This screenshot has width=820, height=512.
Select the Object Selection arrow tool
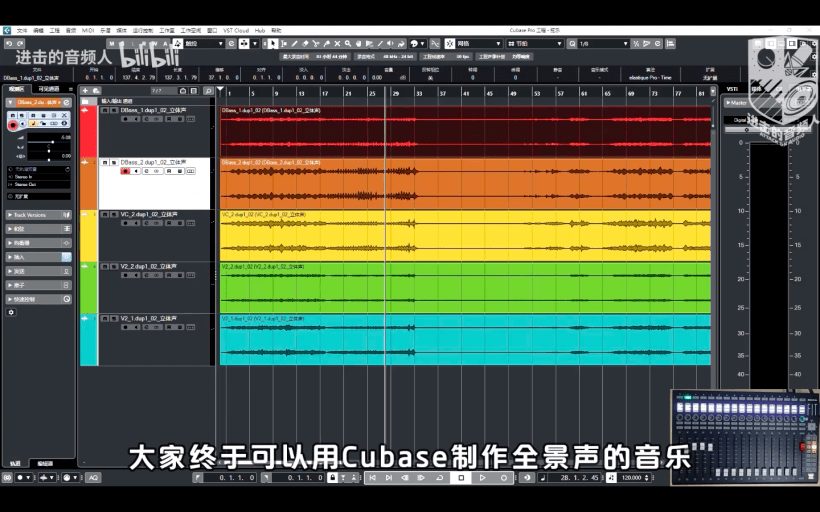273,44
